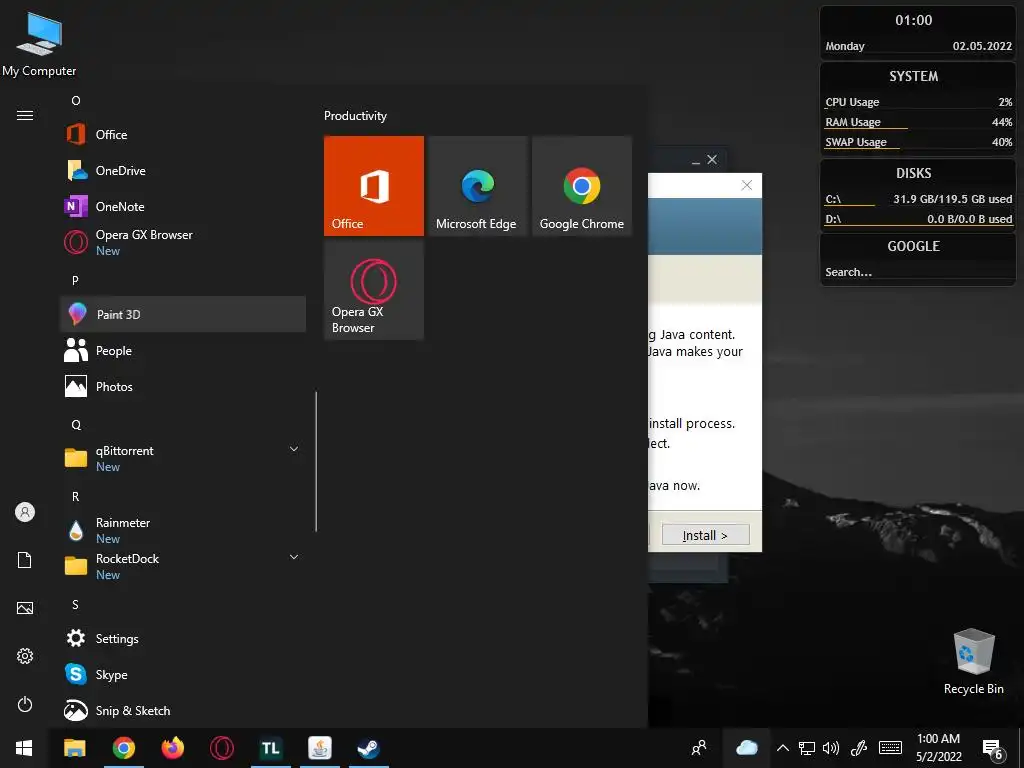The height and width of the screenshot is (768, 1024).
Task: Click the Chrome icon on the taskbar
Action: click(x=123, y=748)
